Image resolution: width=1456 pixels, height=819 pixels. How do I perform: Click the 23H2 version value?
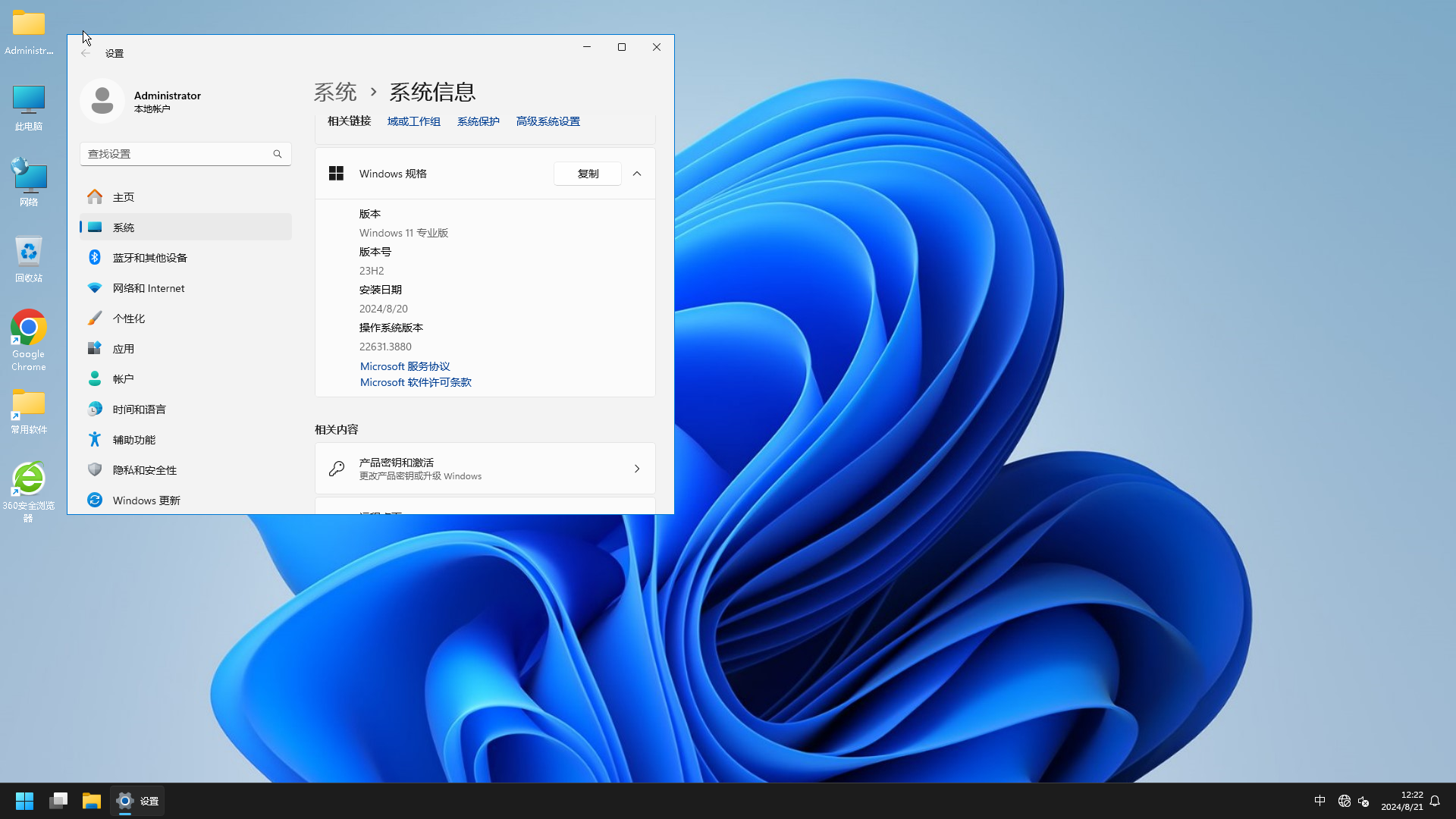pos(372,271)
